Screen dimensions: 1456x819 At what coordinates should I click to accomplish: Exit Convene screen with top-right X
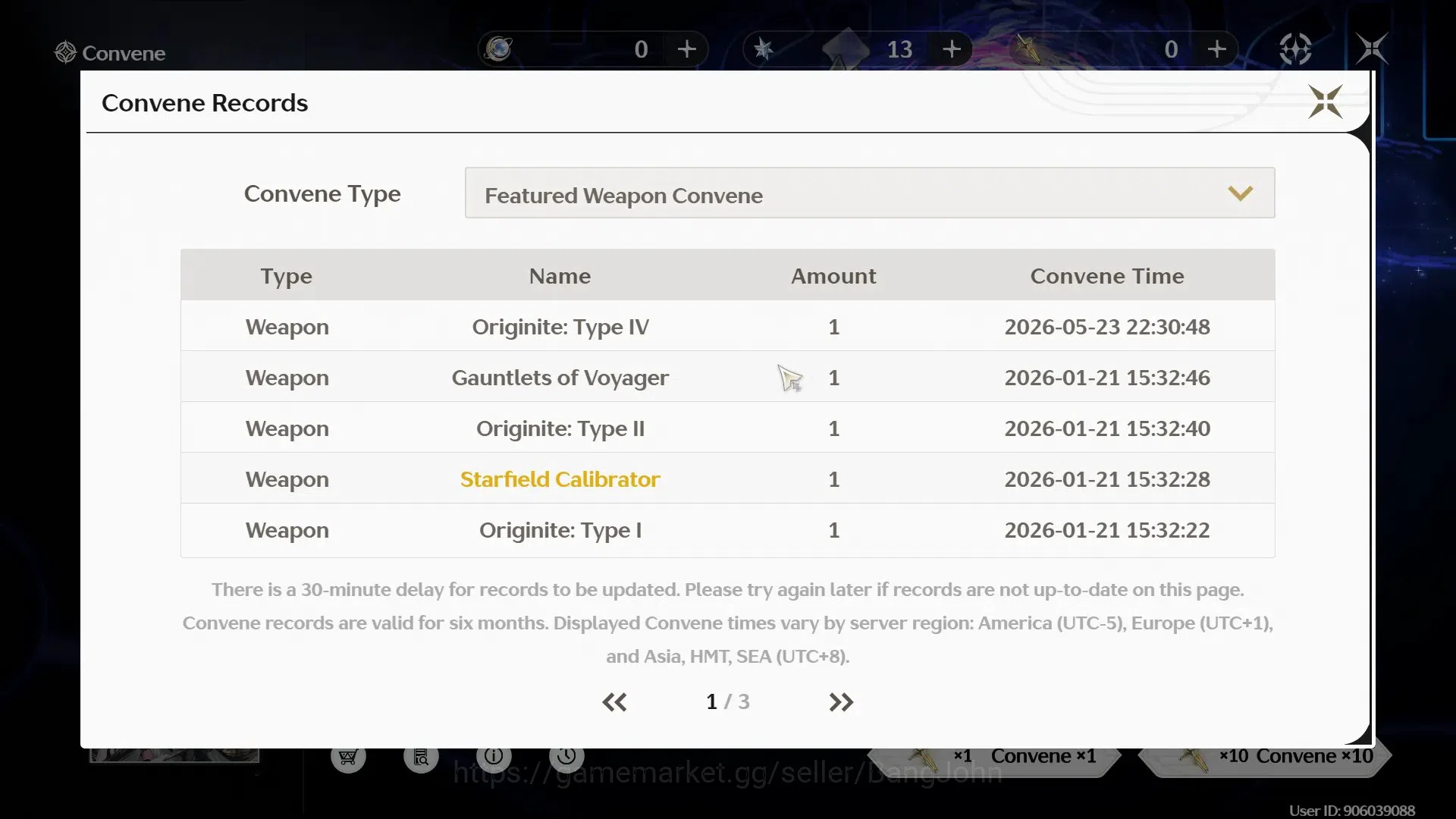1372,49
